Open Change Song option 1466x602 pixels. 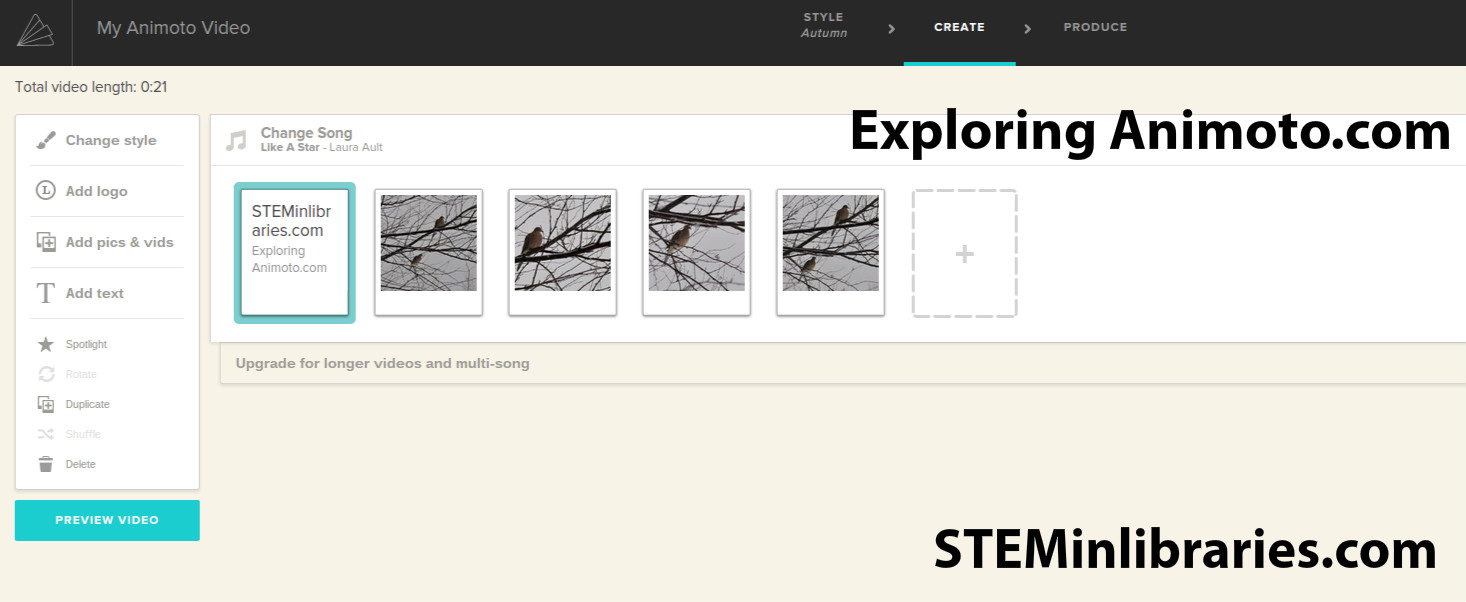click(x=306, y=133)
